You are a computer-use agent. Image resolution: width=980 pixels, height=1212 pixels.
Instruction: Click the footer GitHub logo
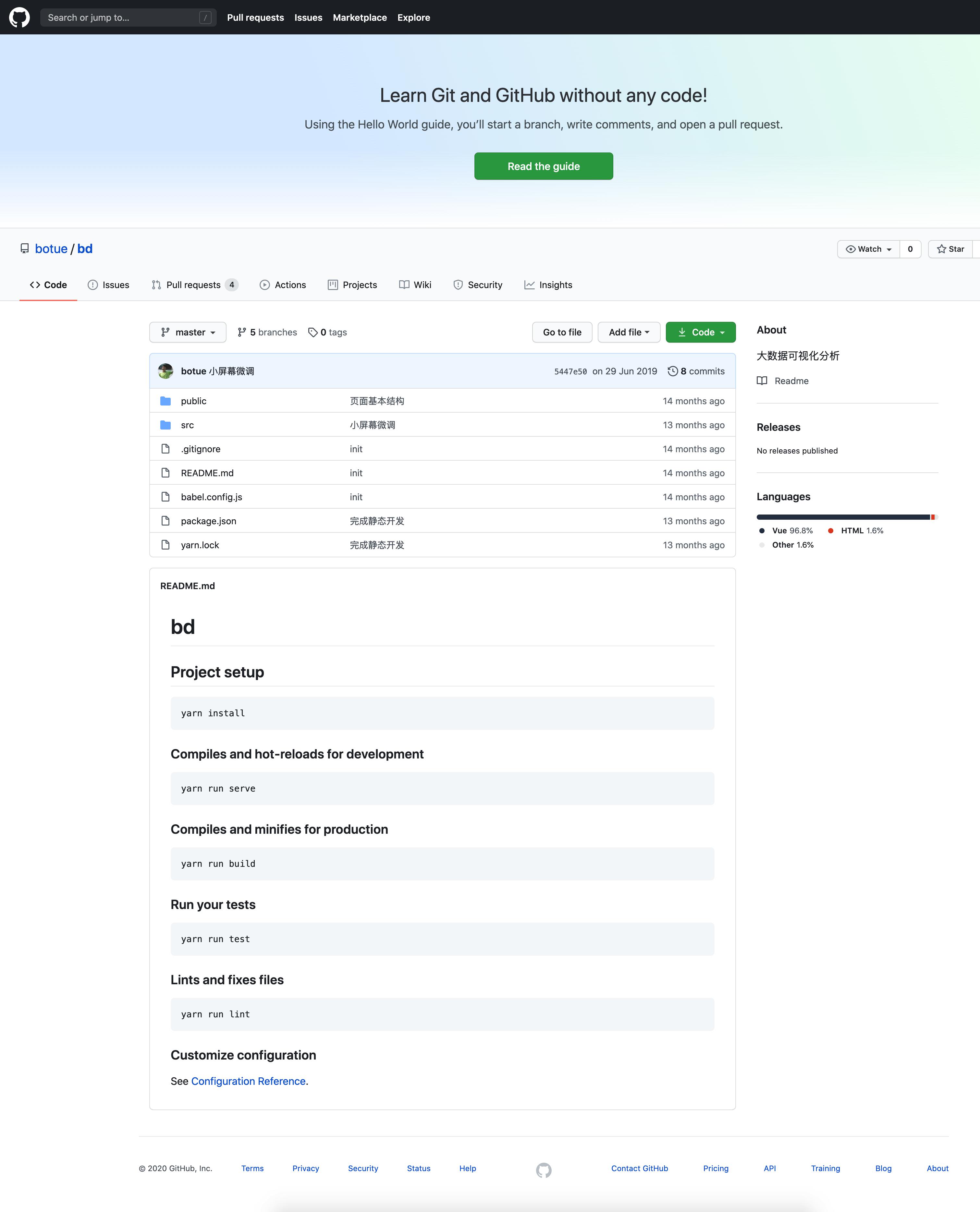(543, 1170)
